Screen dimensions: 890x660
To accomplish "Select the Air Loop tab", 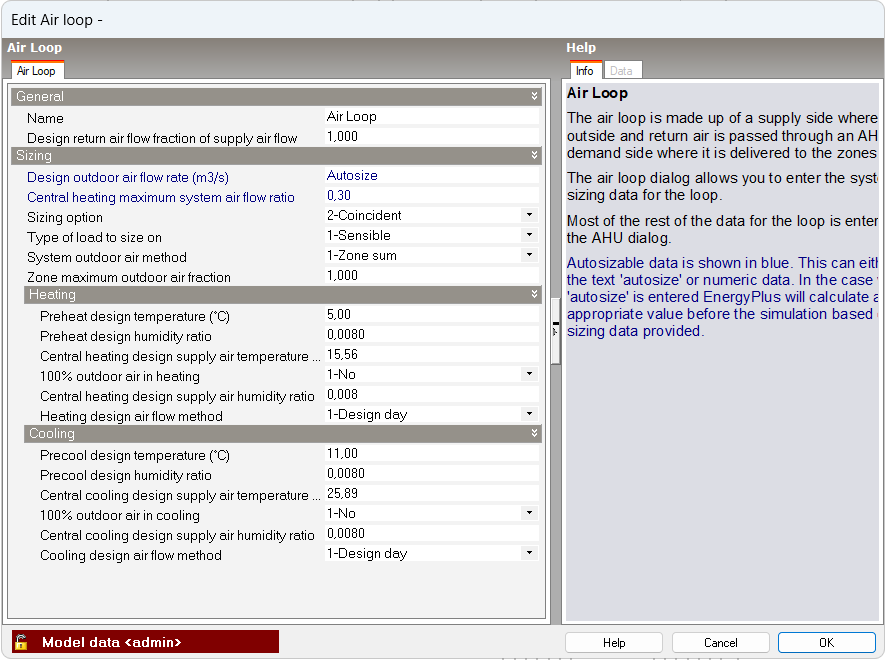I will [x=37, y=71].
